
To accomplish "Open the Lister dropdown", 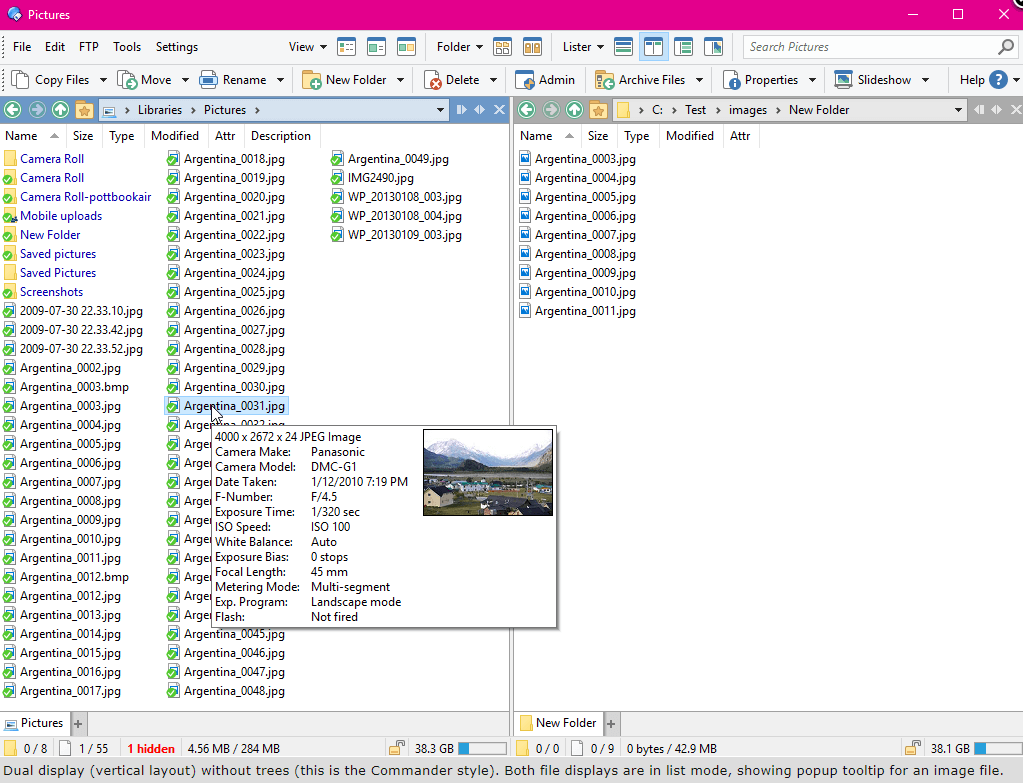I will [583, 47].
